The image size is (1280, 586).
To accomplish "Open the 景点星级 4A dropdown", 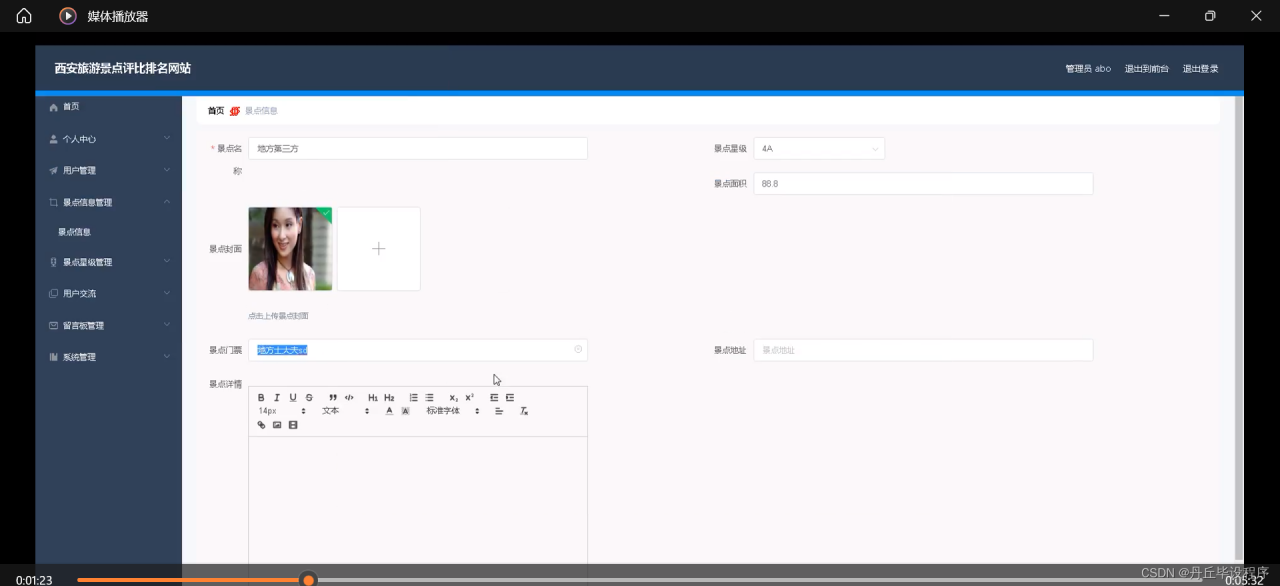I will pyautogui.click(x=818, y=149).
